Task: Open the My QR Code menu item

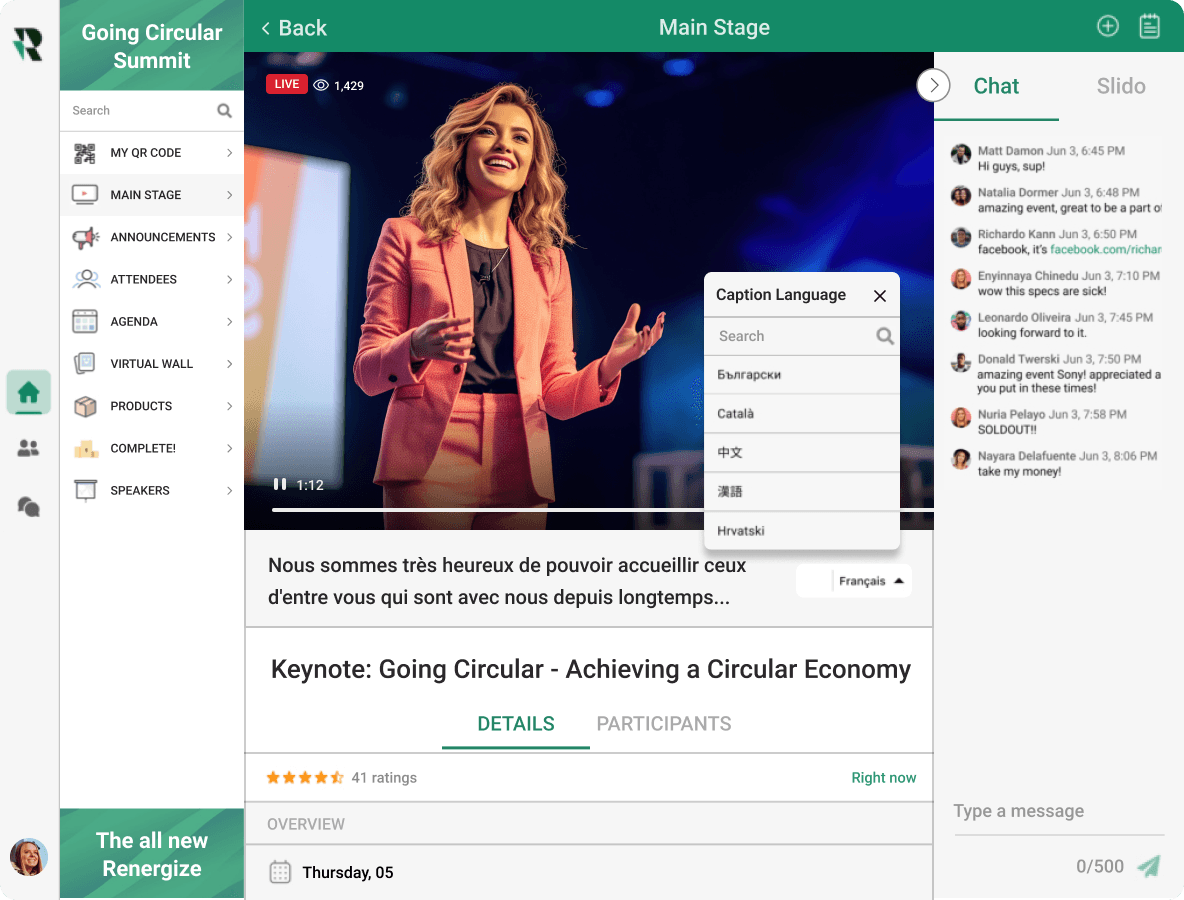Action: 152,153
